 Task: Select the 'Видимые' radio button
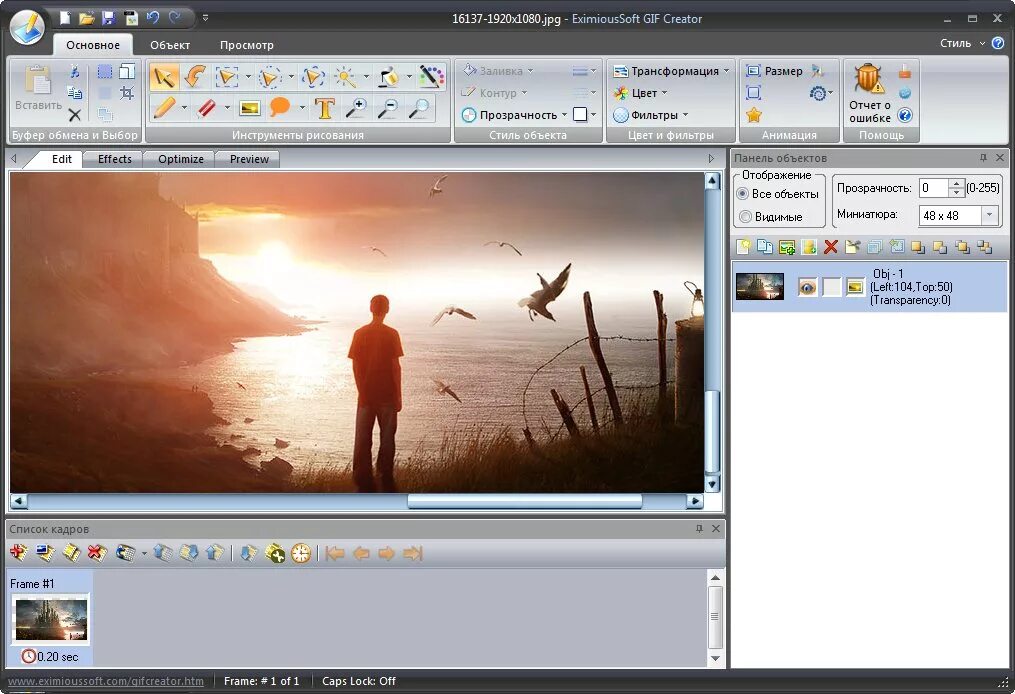coord(743,216)
